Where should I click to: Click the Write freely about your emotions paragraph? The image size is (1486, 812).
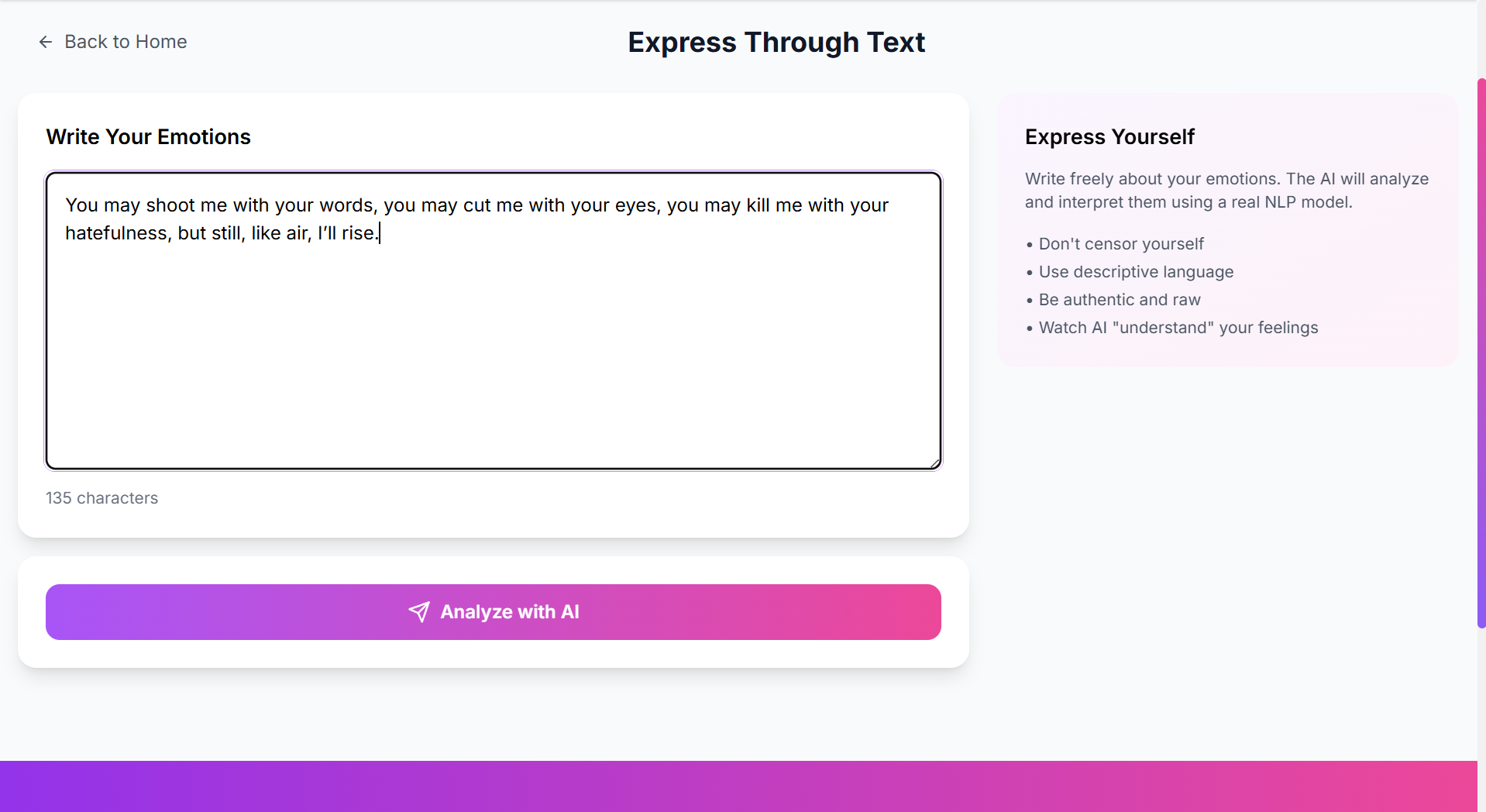click(x=1226, y=191)
